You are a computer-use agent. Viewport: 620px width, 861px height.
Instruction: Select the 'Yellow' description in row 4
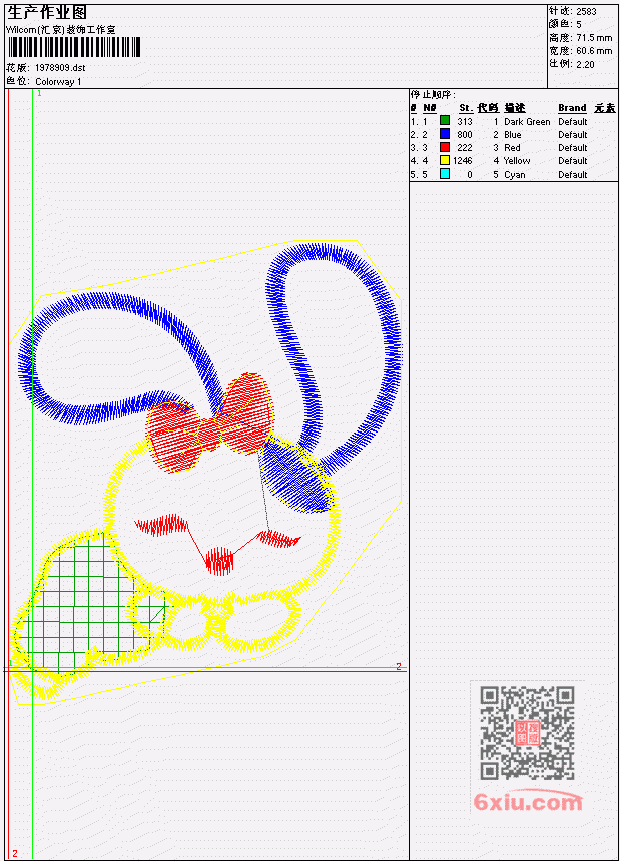coord(517,161)
